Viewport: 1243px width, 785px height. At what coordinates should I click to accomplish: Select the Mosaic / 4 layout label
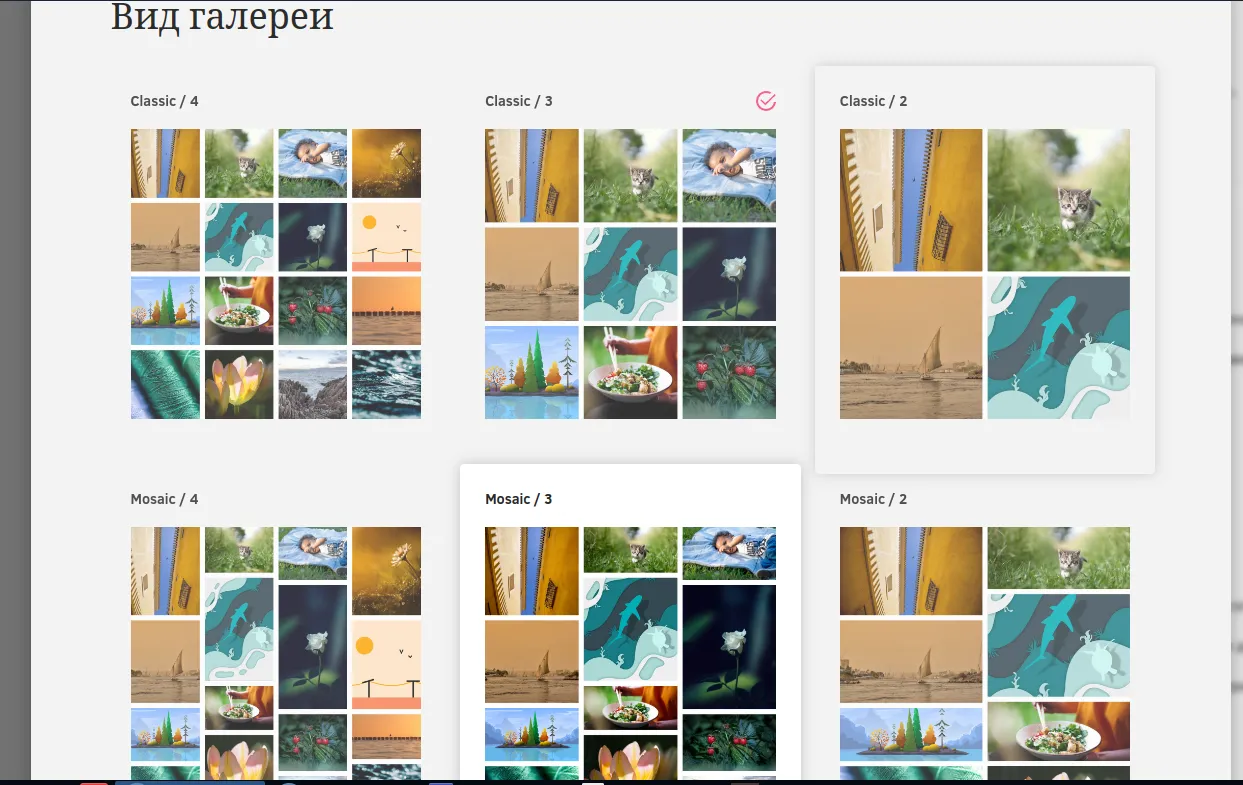[164, 499]
